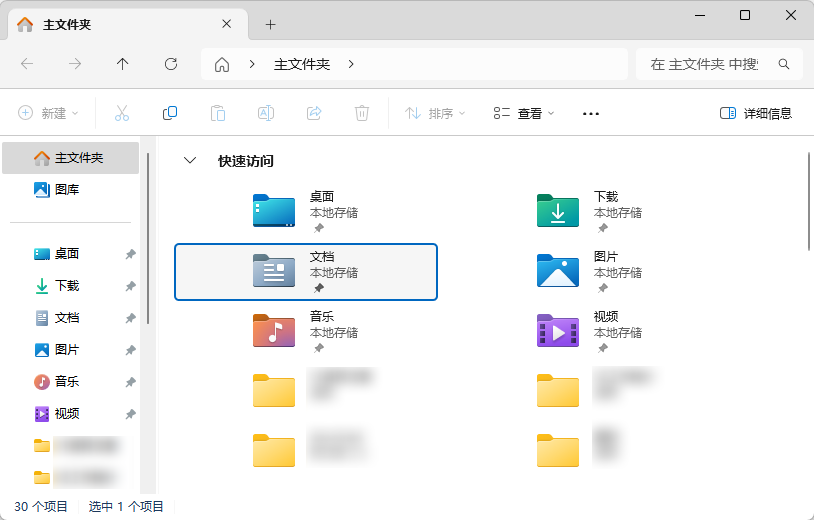Refresh the current folder view
This screenshot has height=520, width=814.
pos(171,64)
